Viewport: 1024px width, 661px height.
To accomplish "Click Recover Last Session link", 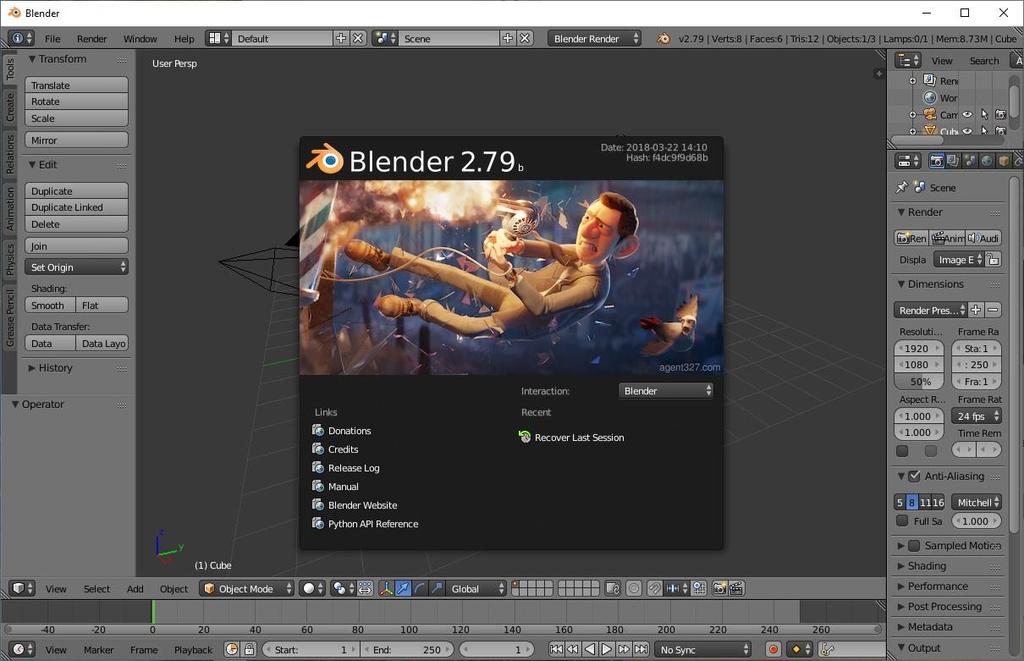I will point(571,437).
